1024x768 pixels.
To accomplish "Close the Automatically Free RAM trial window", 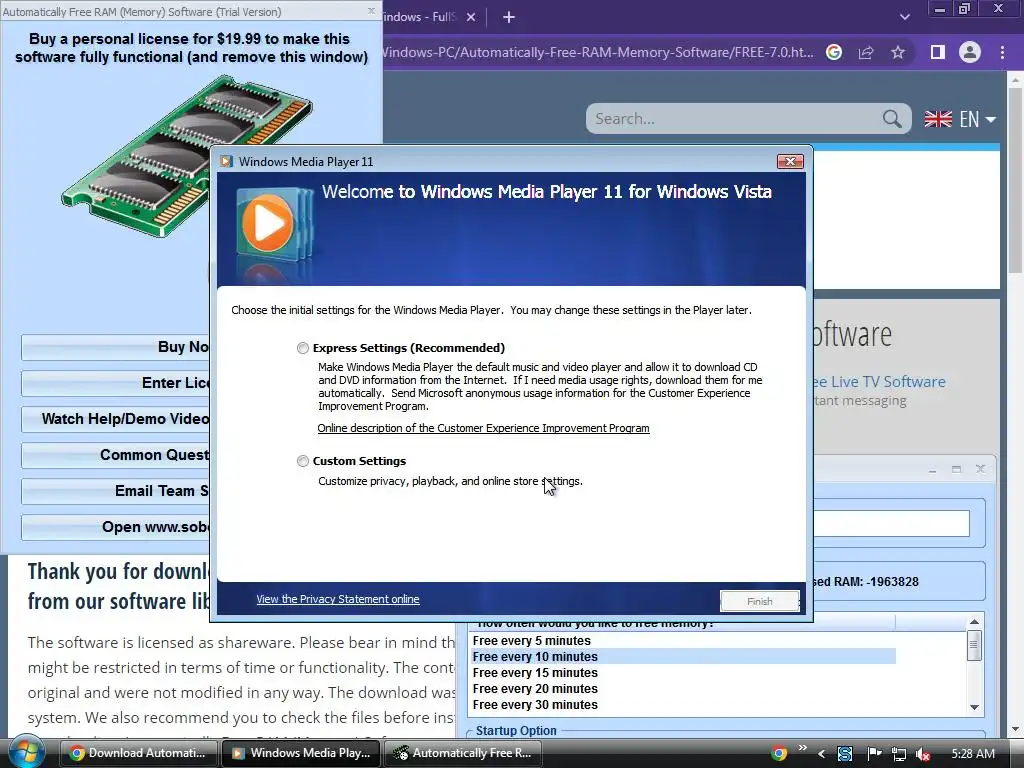I will 371,11.
